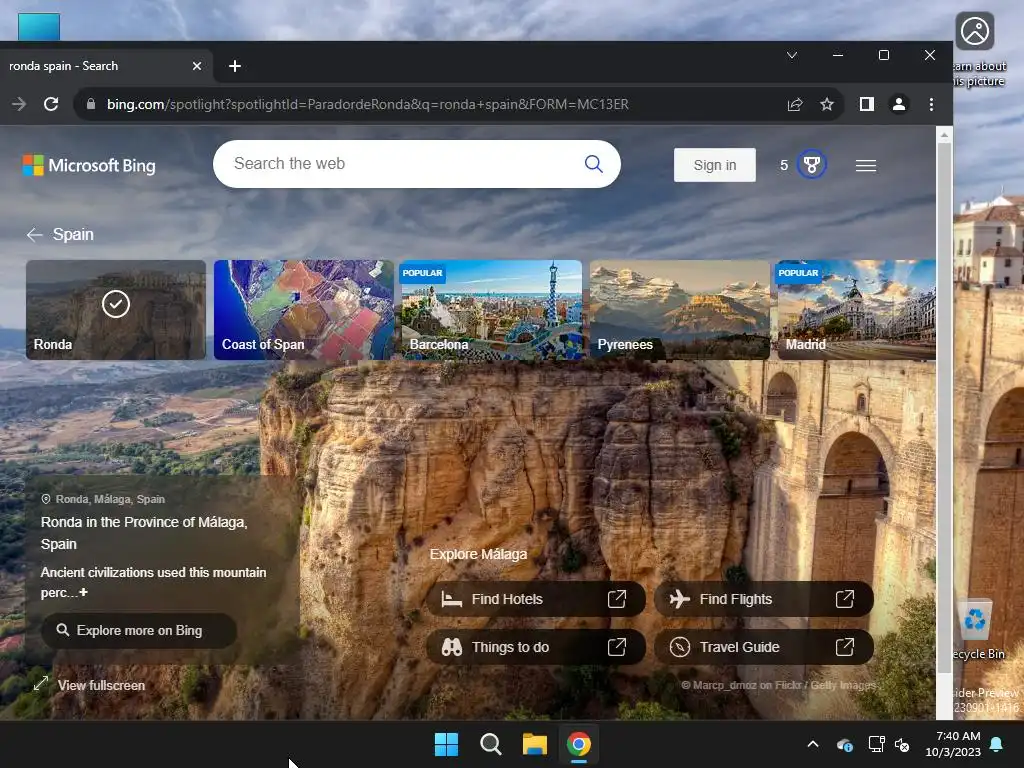
Task: Click View fullscreen
Action: tap(90, 685)
